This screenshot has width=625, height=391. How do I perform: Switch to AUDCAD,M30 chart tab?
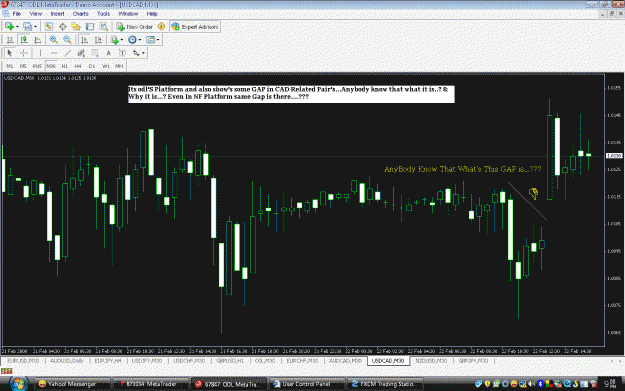click(x=345, y=361)
